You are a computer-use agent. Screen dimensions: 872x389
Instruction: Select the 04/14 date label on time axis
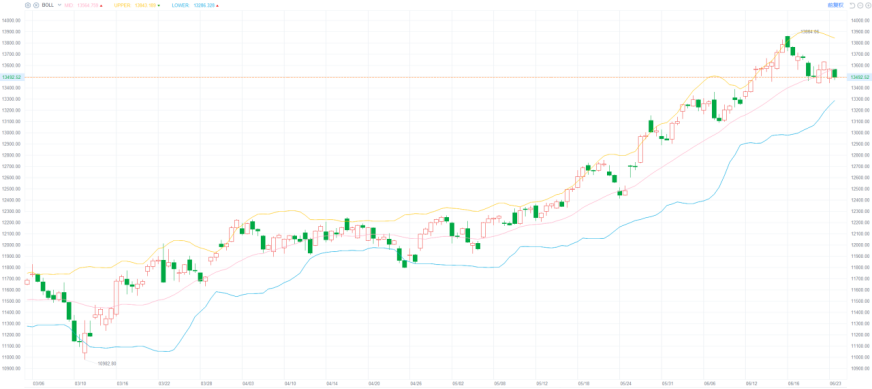(333, 383)
